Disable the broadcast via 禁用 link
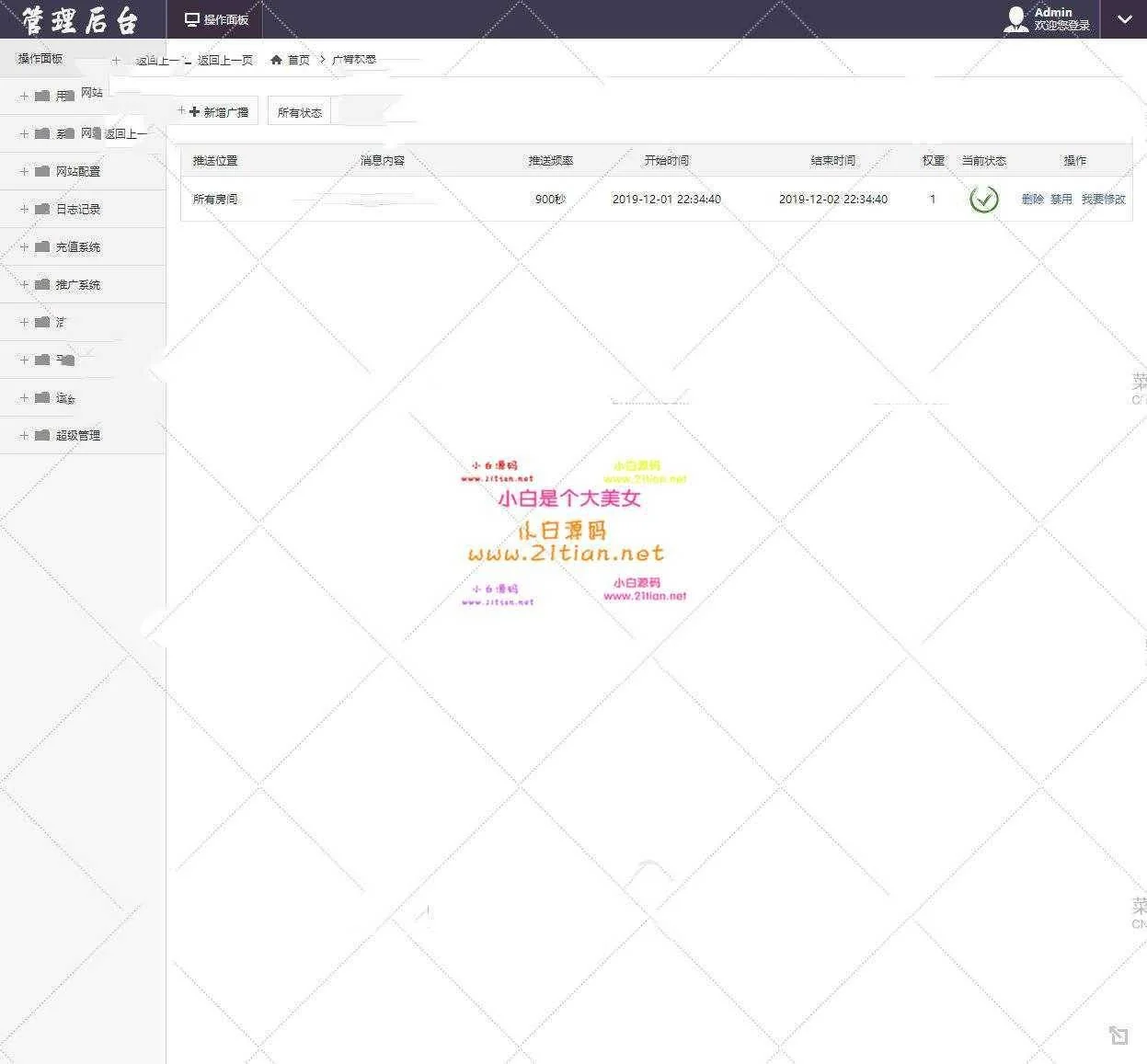 click(1061, 199)
